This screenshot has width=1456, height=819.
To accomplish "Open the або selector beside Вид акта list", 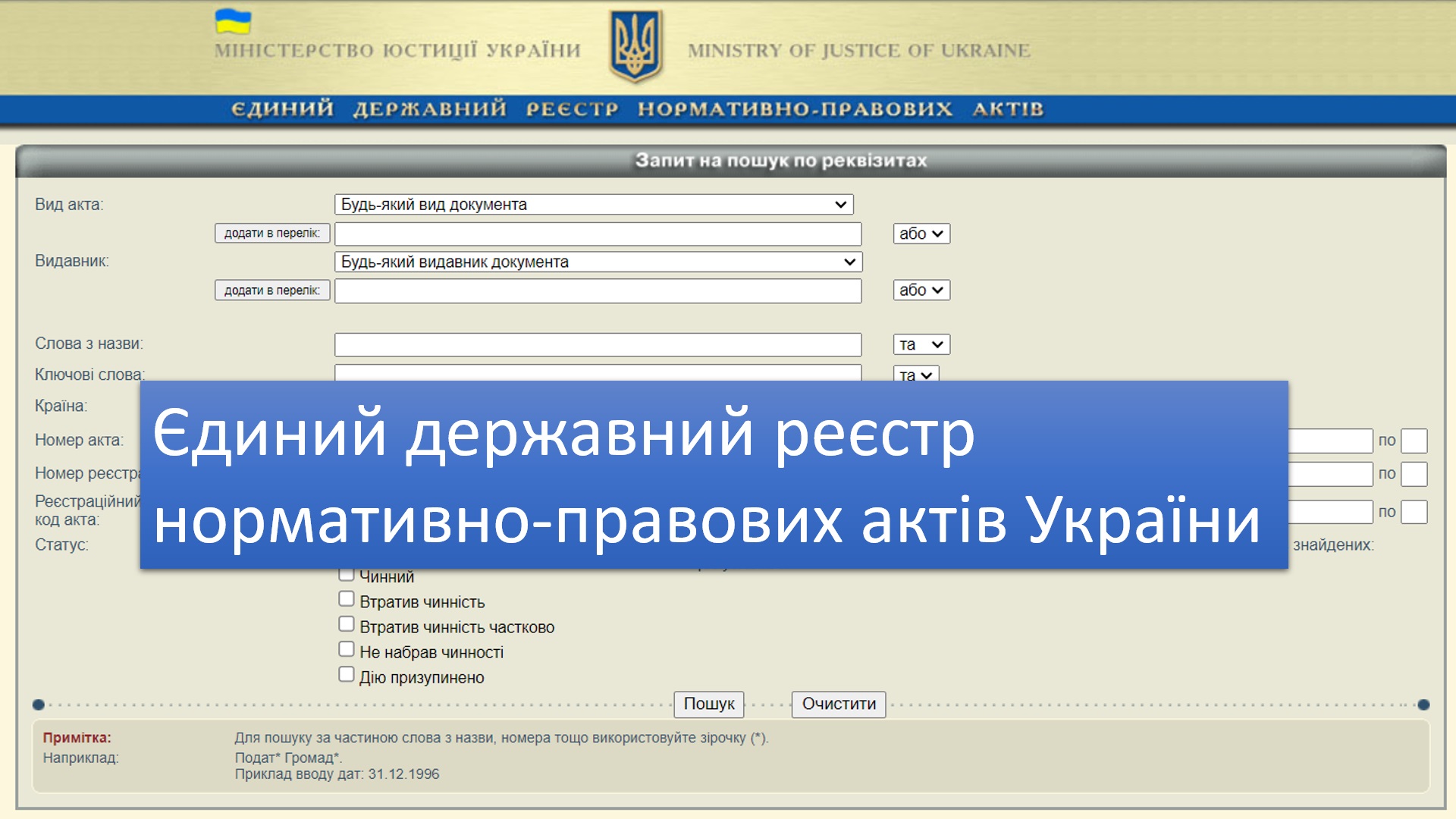I will tap(921, 234).
